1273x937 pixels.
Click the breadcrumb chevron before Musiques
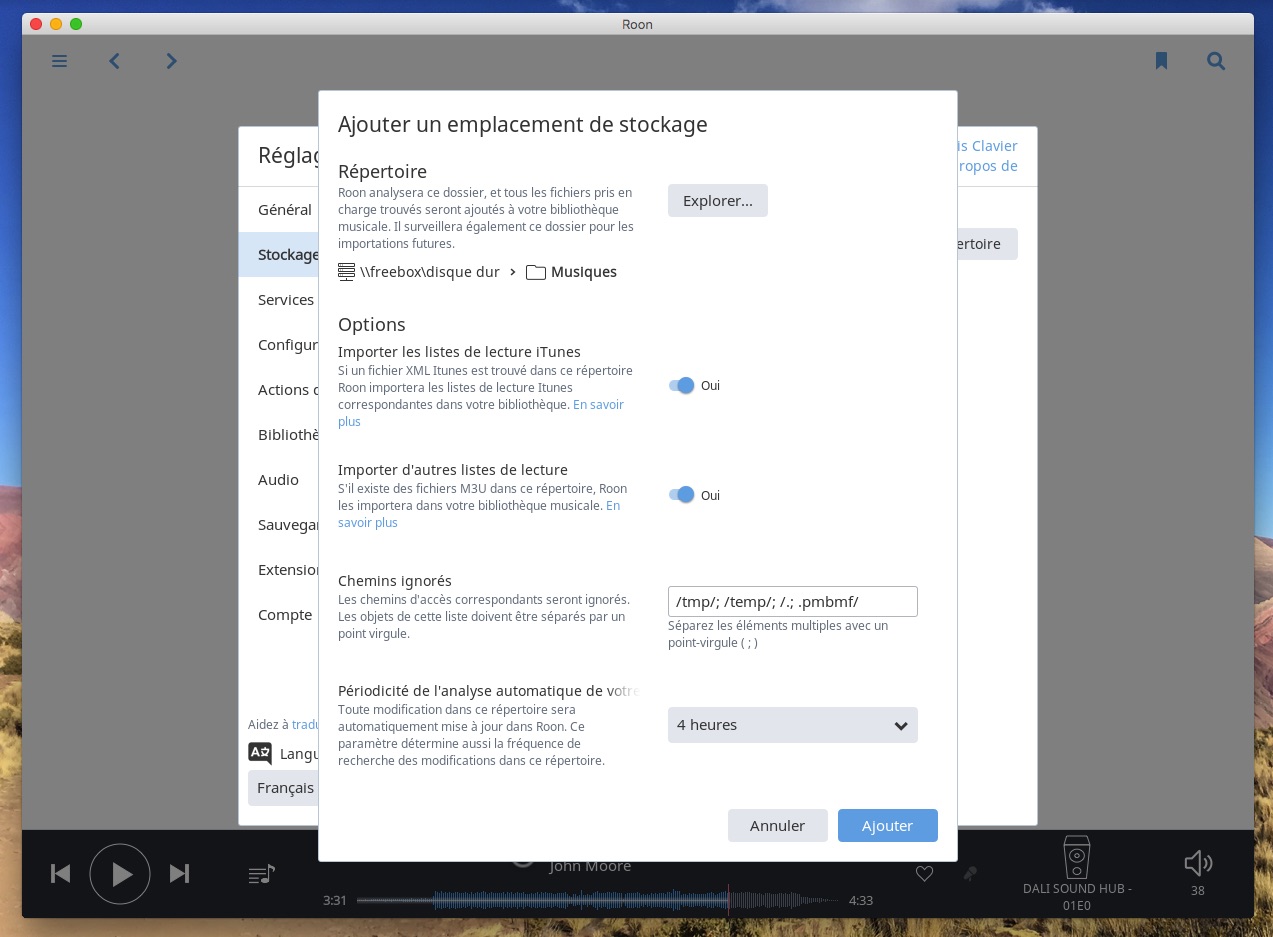[513, 272]
